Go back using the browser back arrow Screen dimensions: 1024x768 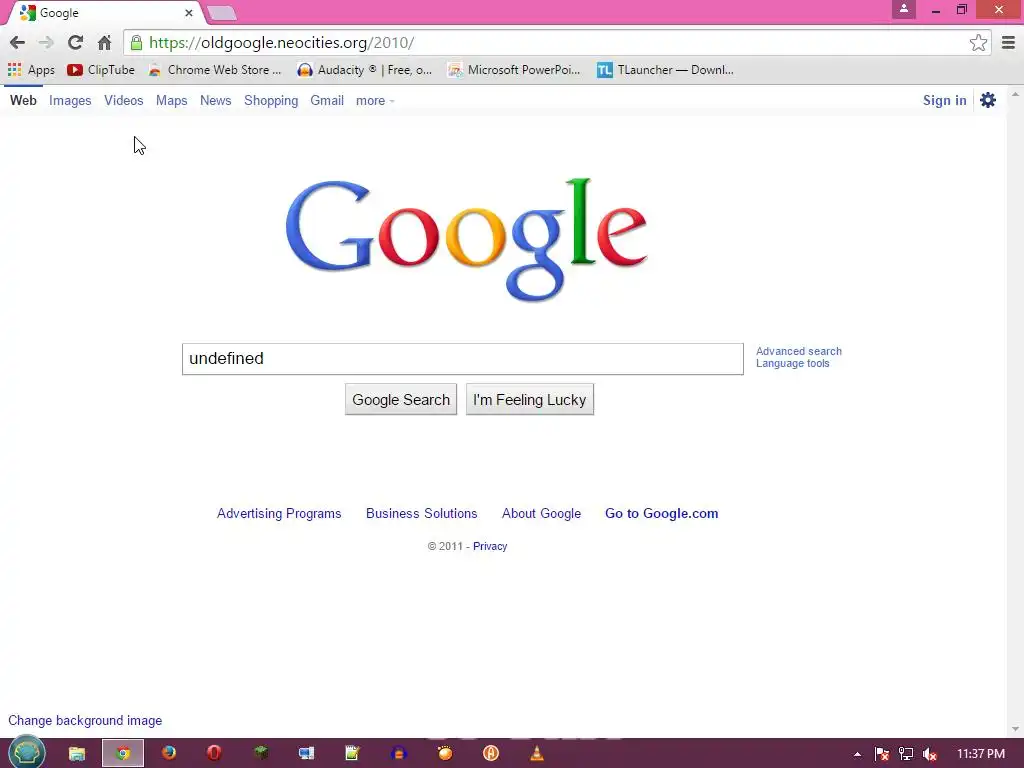click(x=17, y=43)
